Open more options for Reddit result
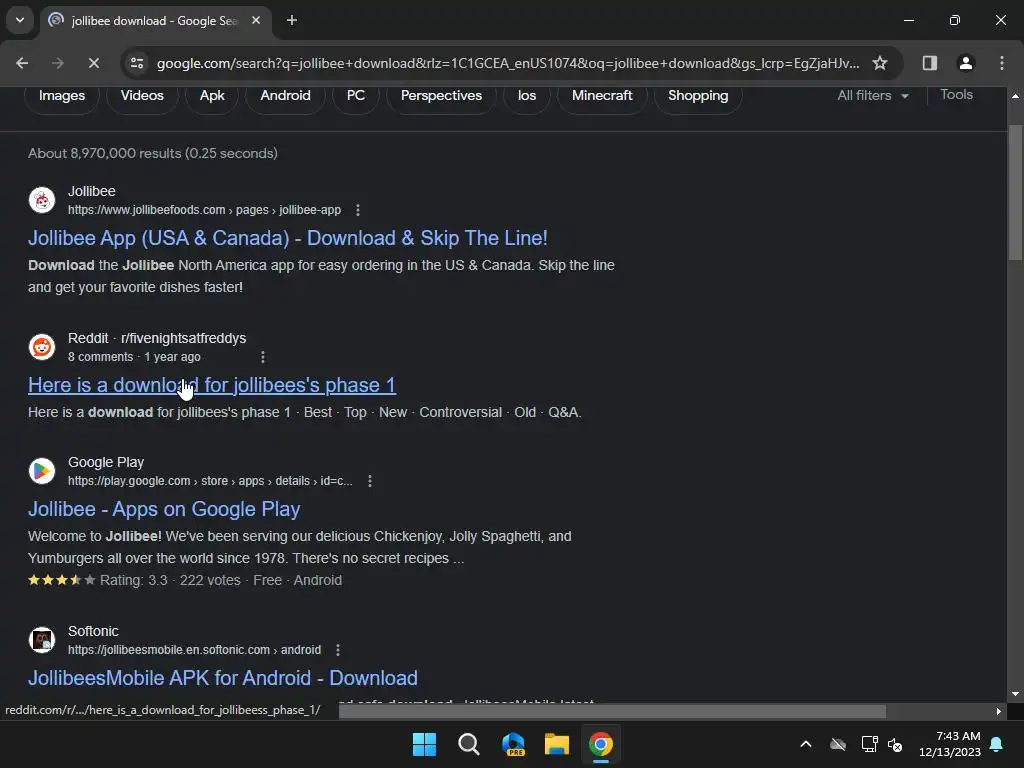 263,357
